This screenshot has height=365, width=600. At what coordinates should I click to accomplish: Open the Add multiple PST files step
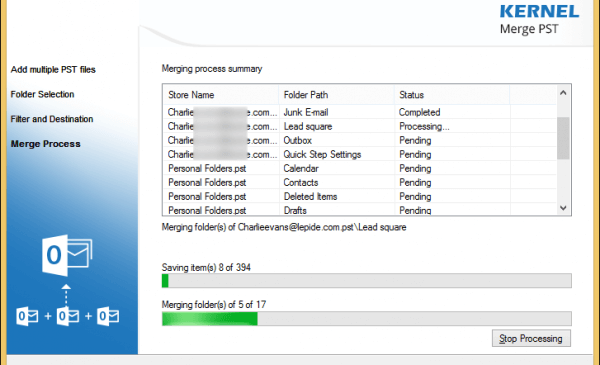(53, 70)
